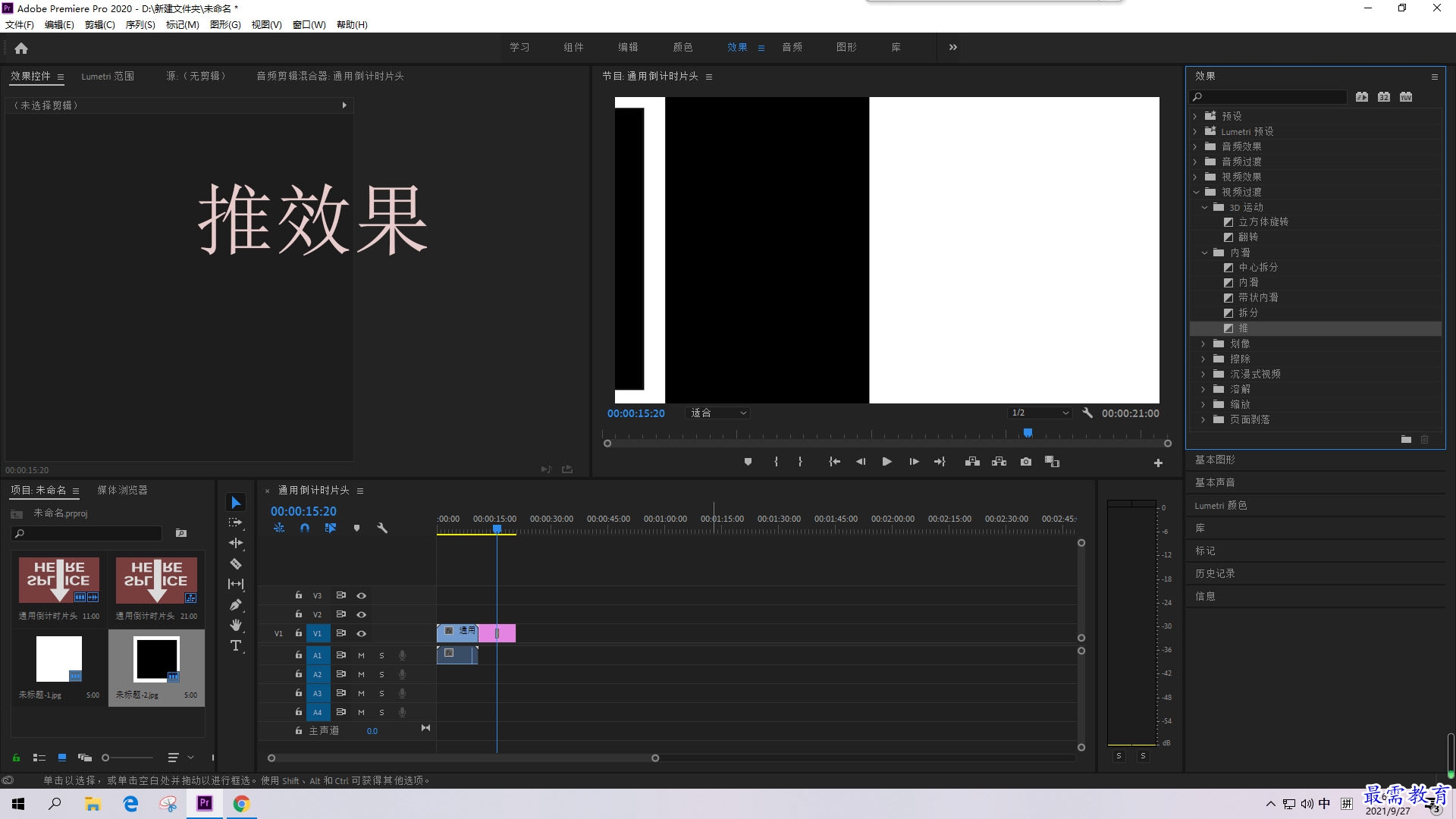Select the Slip tool
Image resolution: width=1456 pixels, height=819 pixels.
click(x=236, y=584)
